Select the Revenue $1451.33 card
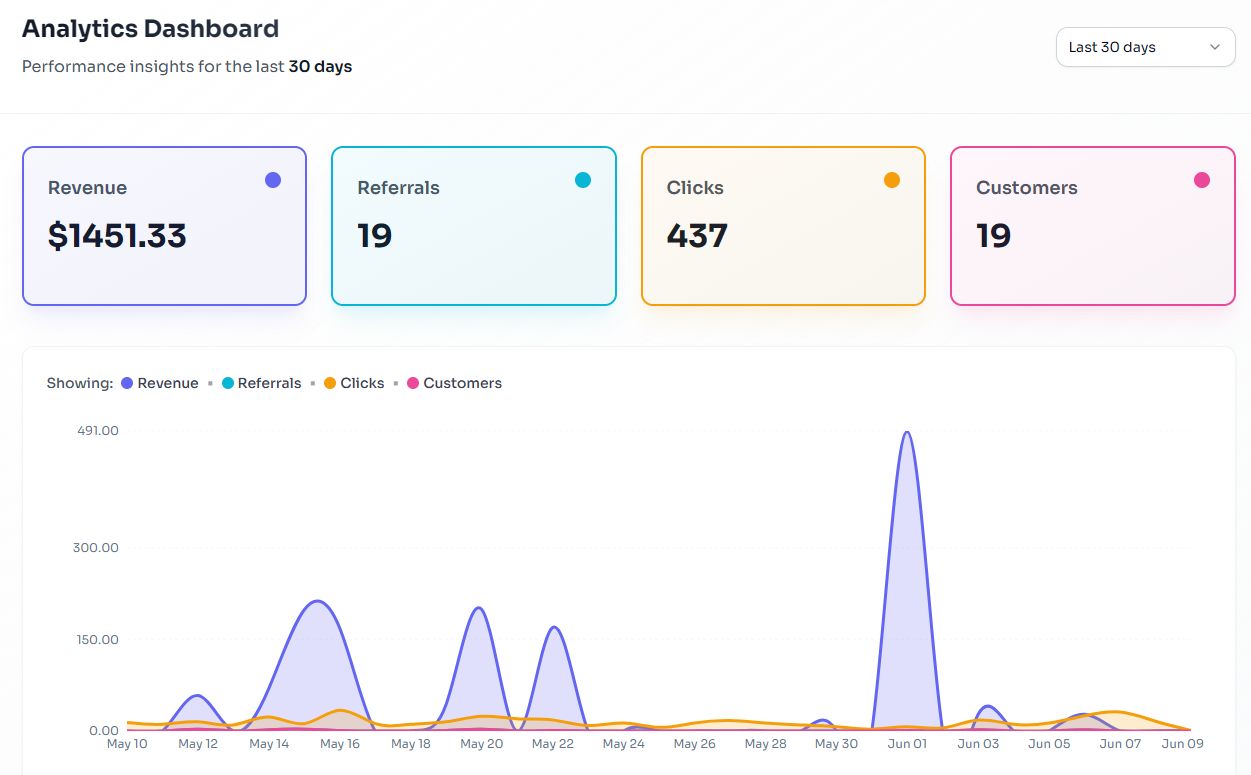The image size is (1251, 775). [x=164, y=226]
